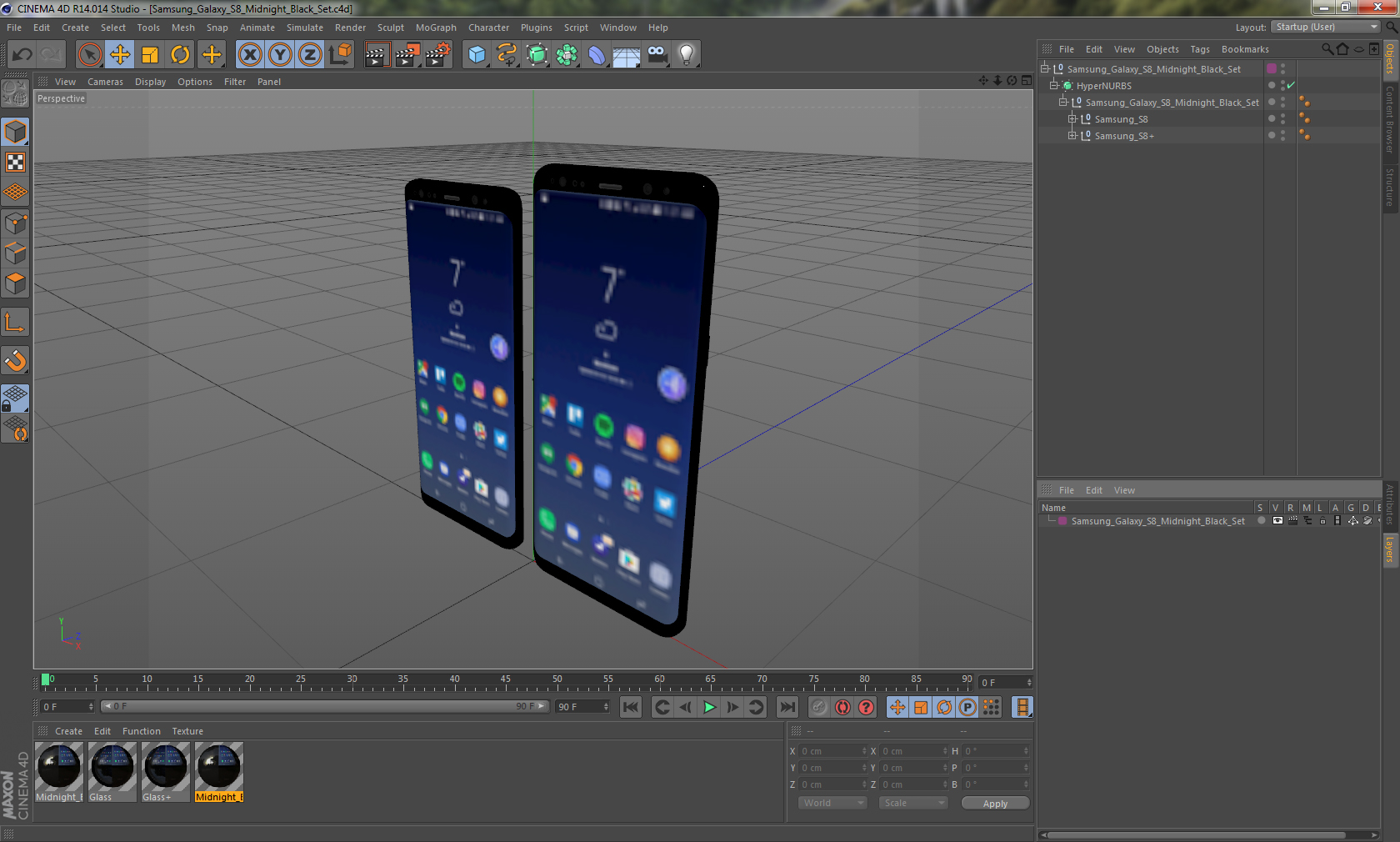Toggle Z axis lock
The height and width of the screenshot is (842, 1400).
pos(310,55)
